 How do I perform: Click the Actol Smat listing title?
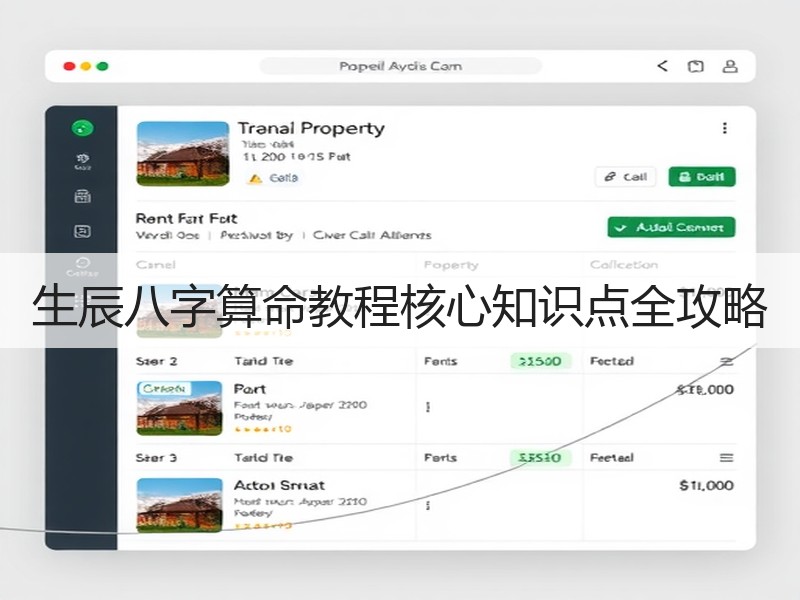click(x=280, y=485)
